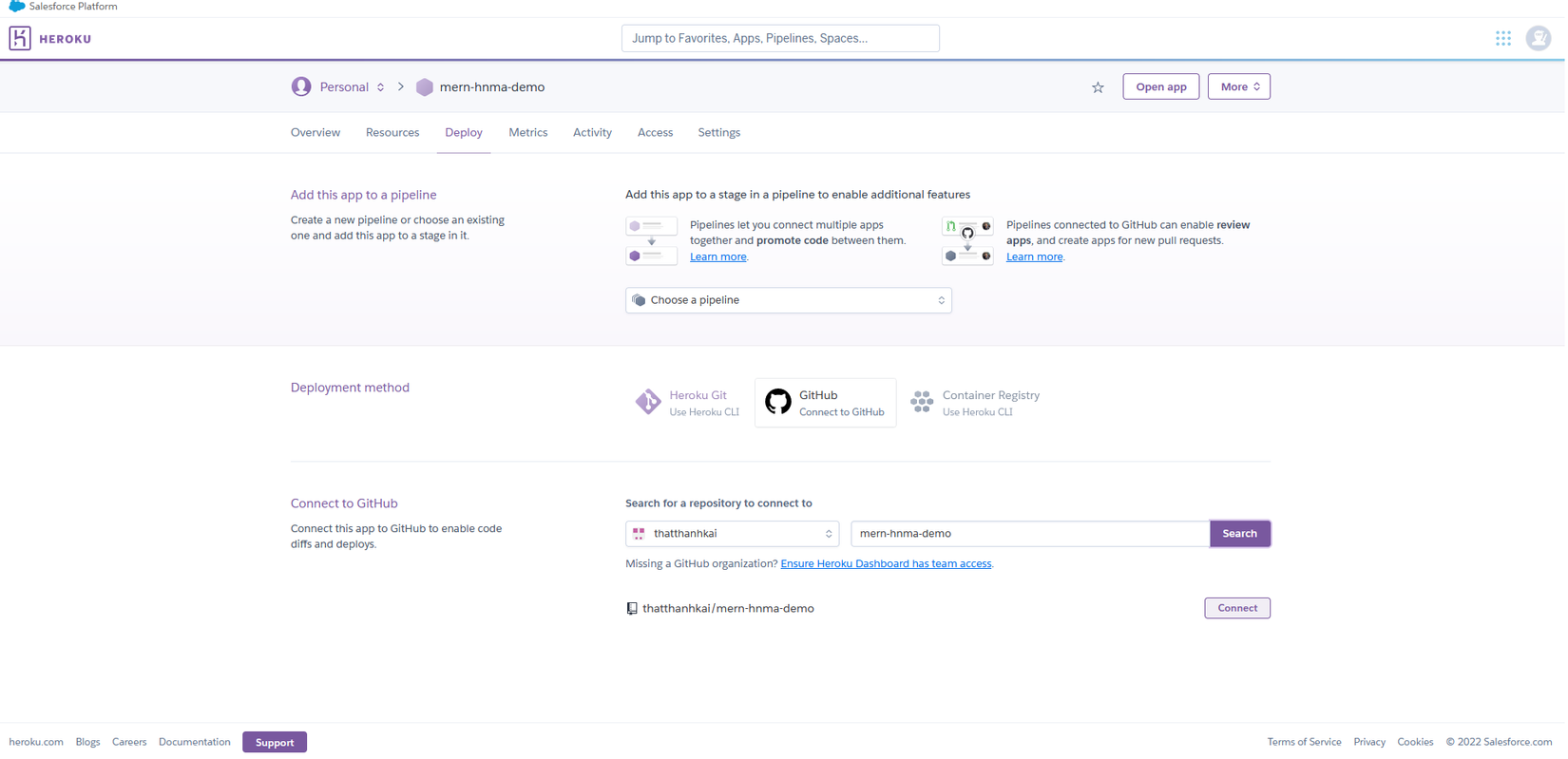Open the More actions dropdown
The image size is (1568, 759).
(1238, 86)
